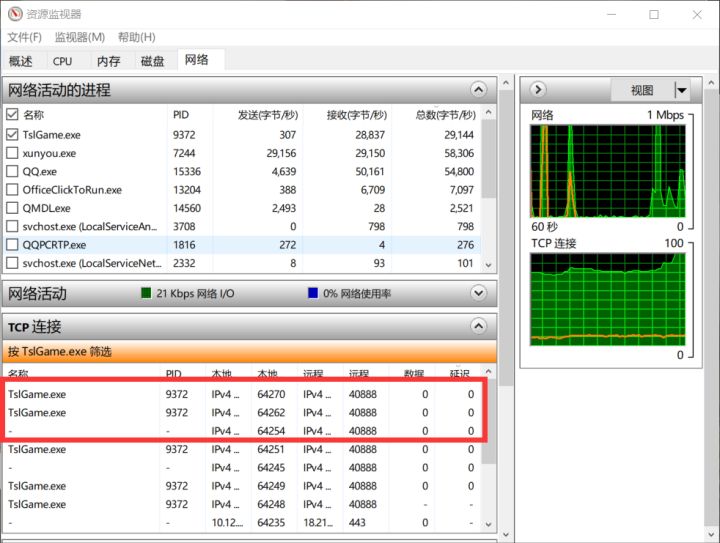Sort processes by the PID column header

coord(181,115)
